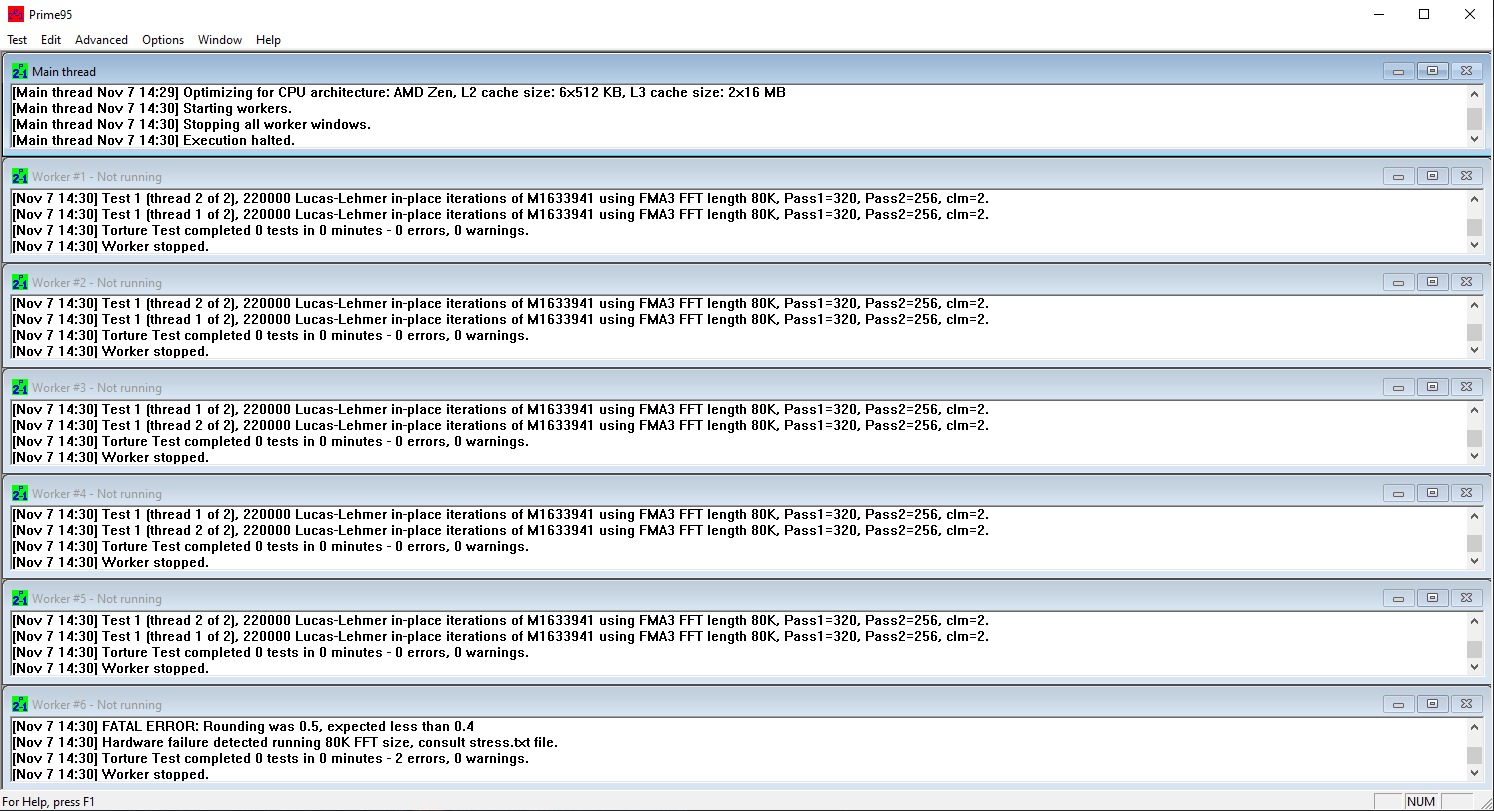Click the Main thread scrollbar down arrow
Image resolution: width=1494 pixels, height=811 pixels.
coord(1474,139)
